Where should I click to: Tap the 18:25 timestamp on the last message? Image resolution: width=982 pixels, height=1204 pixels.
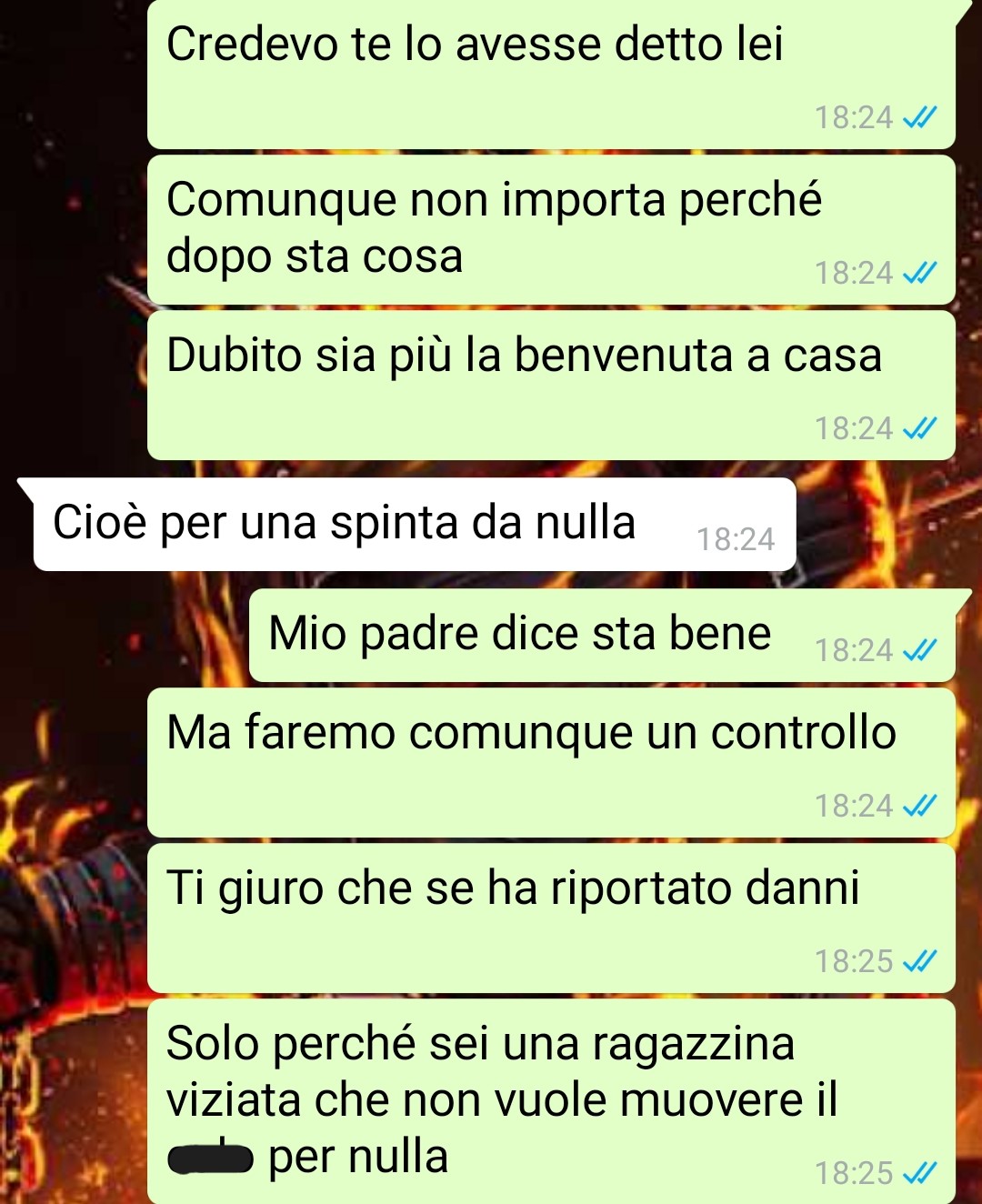coord(854,1173)
